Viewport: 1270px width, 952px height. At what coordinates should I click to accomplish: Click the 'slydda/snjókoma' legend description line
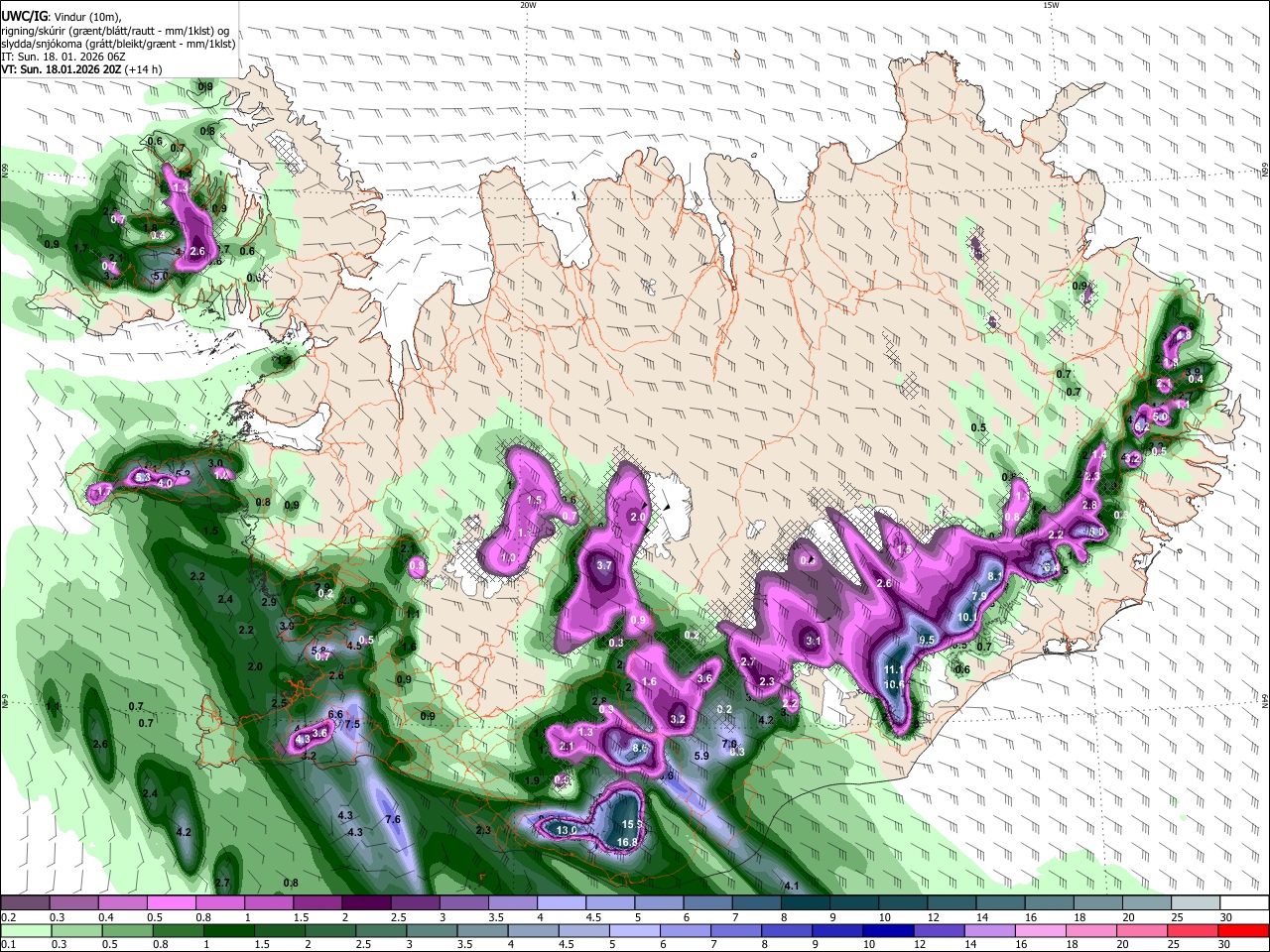[118, 44]
